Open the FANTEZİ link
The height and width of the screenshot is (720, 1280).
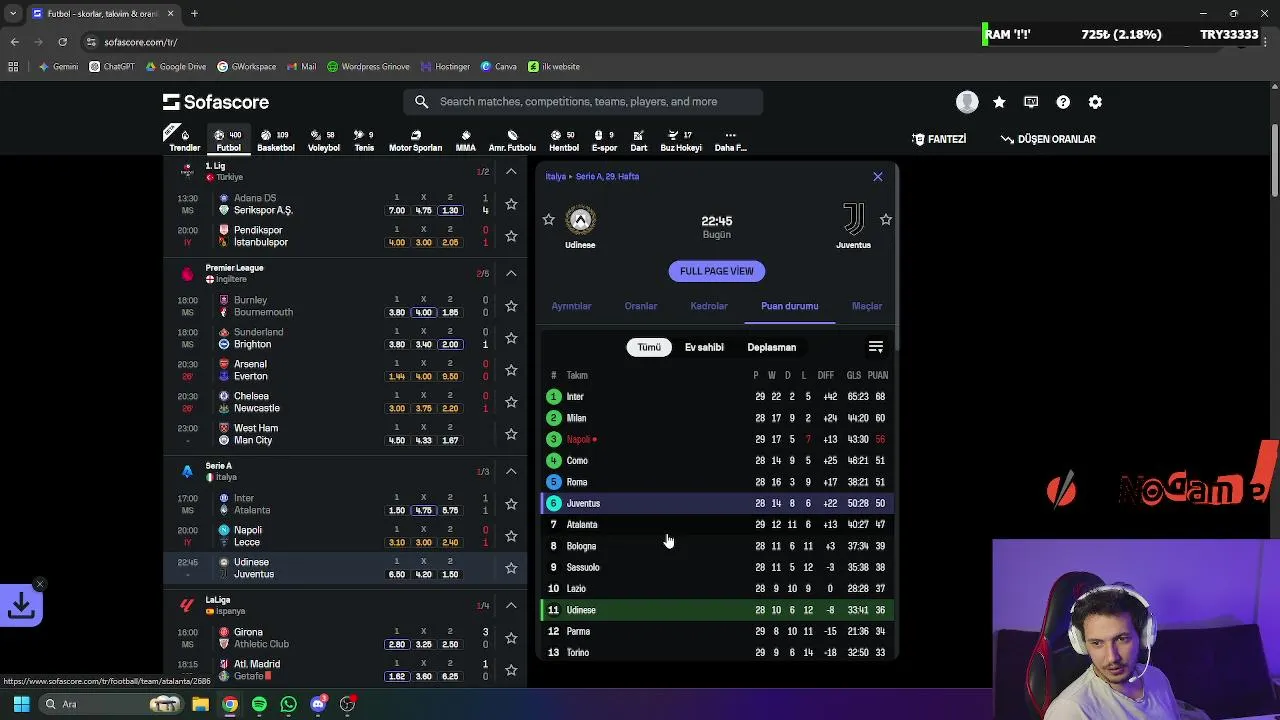pos(939,139)
